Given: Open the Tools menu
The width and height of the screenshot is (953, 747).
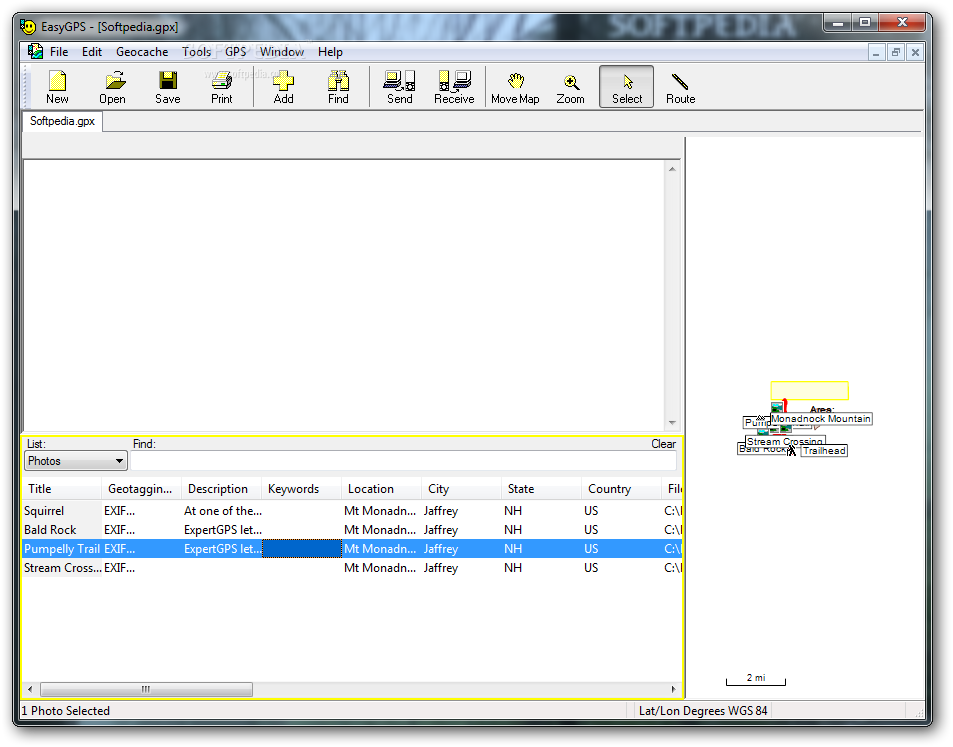Looking at the screenshot, I should pyautogui.click(x=197, y=52).
